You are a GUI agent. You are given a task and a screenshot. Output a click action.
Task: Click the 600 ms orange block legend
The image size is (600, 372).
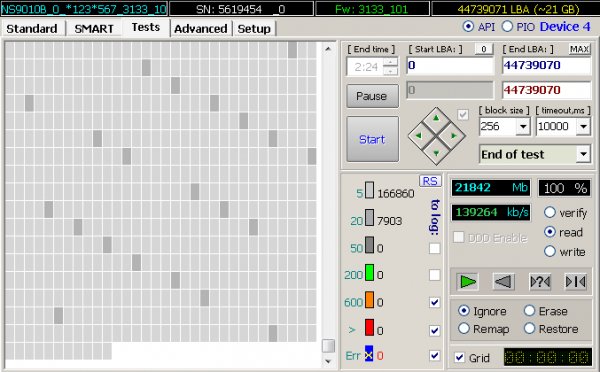369,300
